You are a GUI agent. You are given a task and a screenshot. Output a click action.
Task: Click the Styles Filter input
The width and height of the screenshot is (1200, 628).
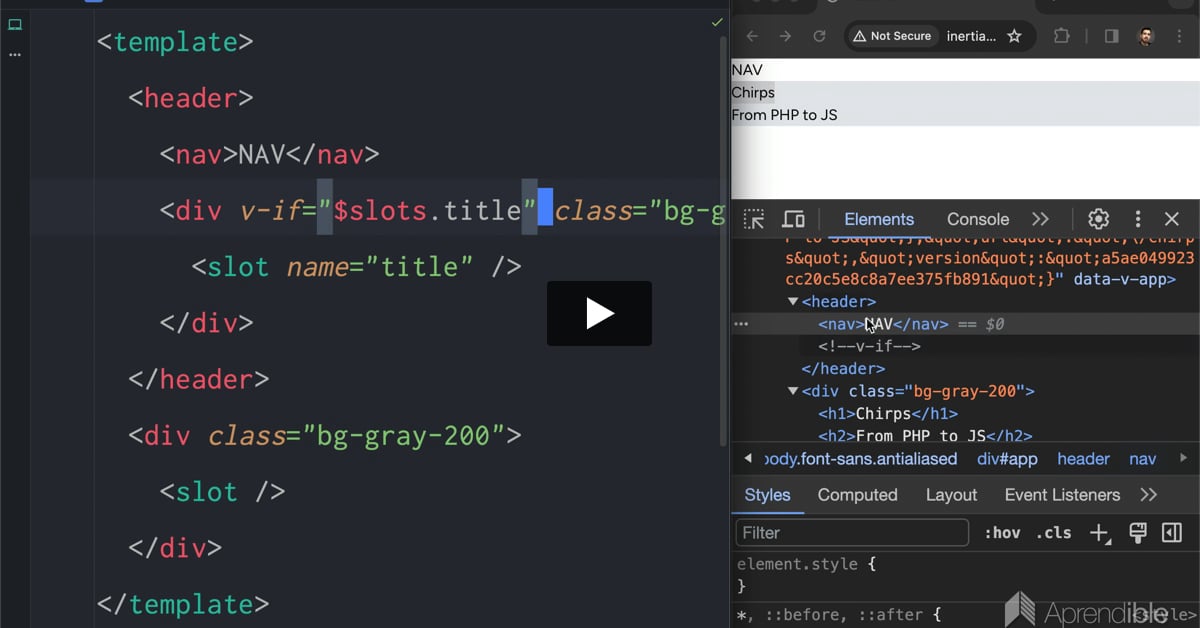click(x=852, y=533)
